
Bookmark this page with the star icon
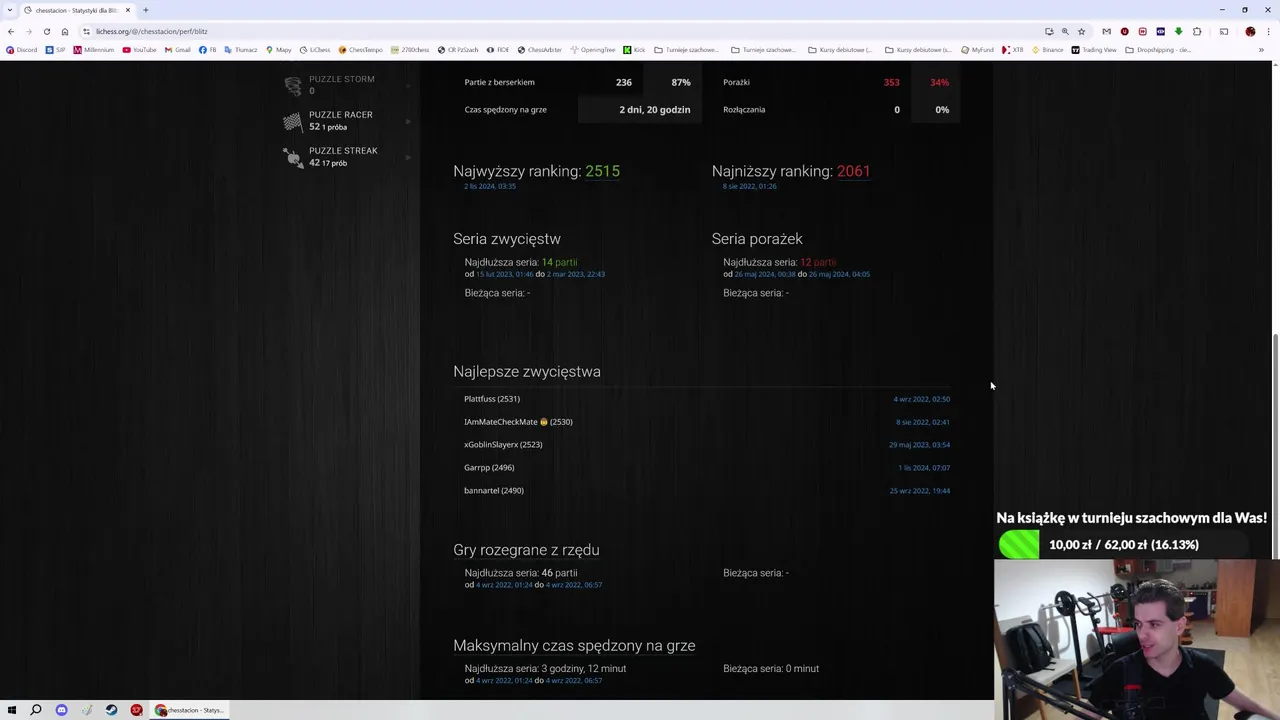pos(1081,31)
